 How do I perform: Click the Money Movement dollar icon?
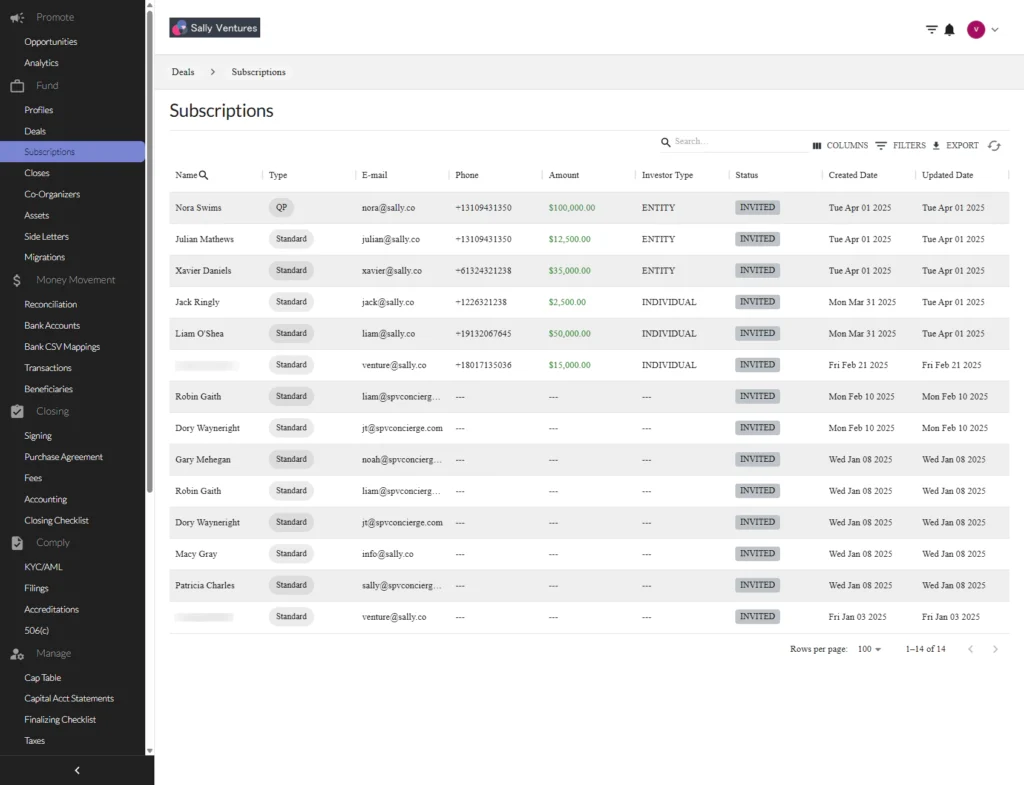pos(17,281)
